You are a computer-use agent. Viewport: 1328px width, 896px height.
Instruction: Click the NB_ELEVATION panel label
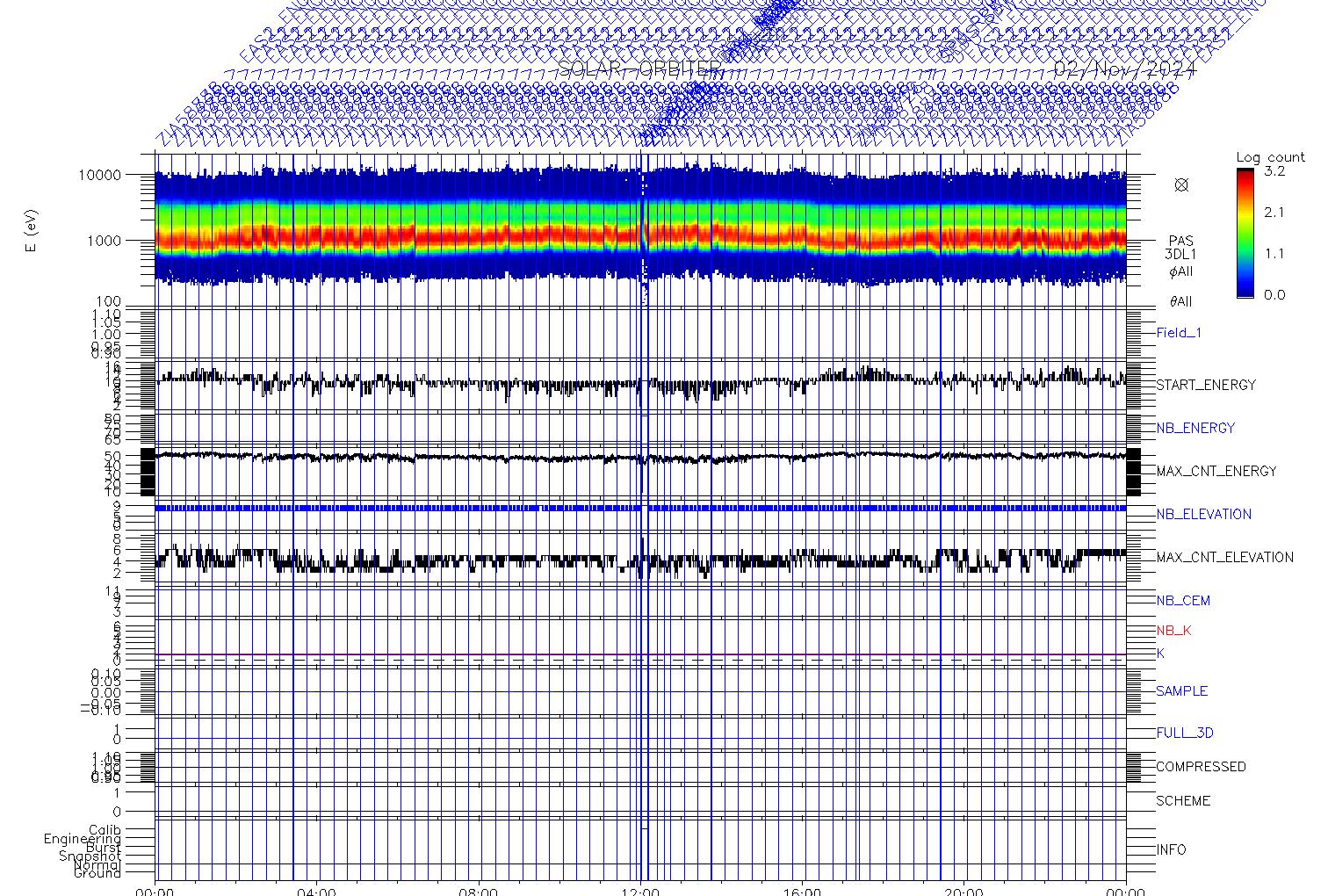[x=1203, y=514]
